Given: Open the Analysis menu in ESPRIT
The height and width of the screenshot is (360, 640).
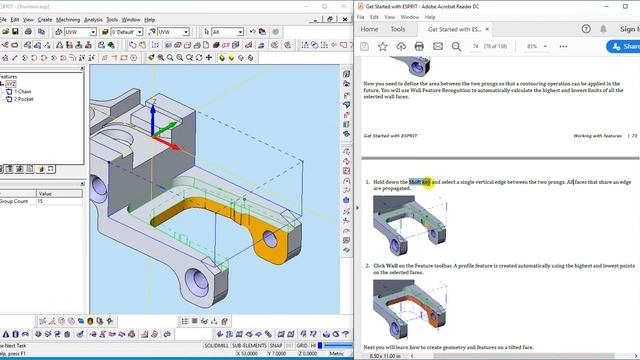Looking at the screenshot, I should tap(93, 20).
